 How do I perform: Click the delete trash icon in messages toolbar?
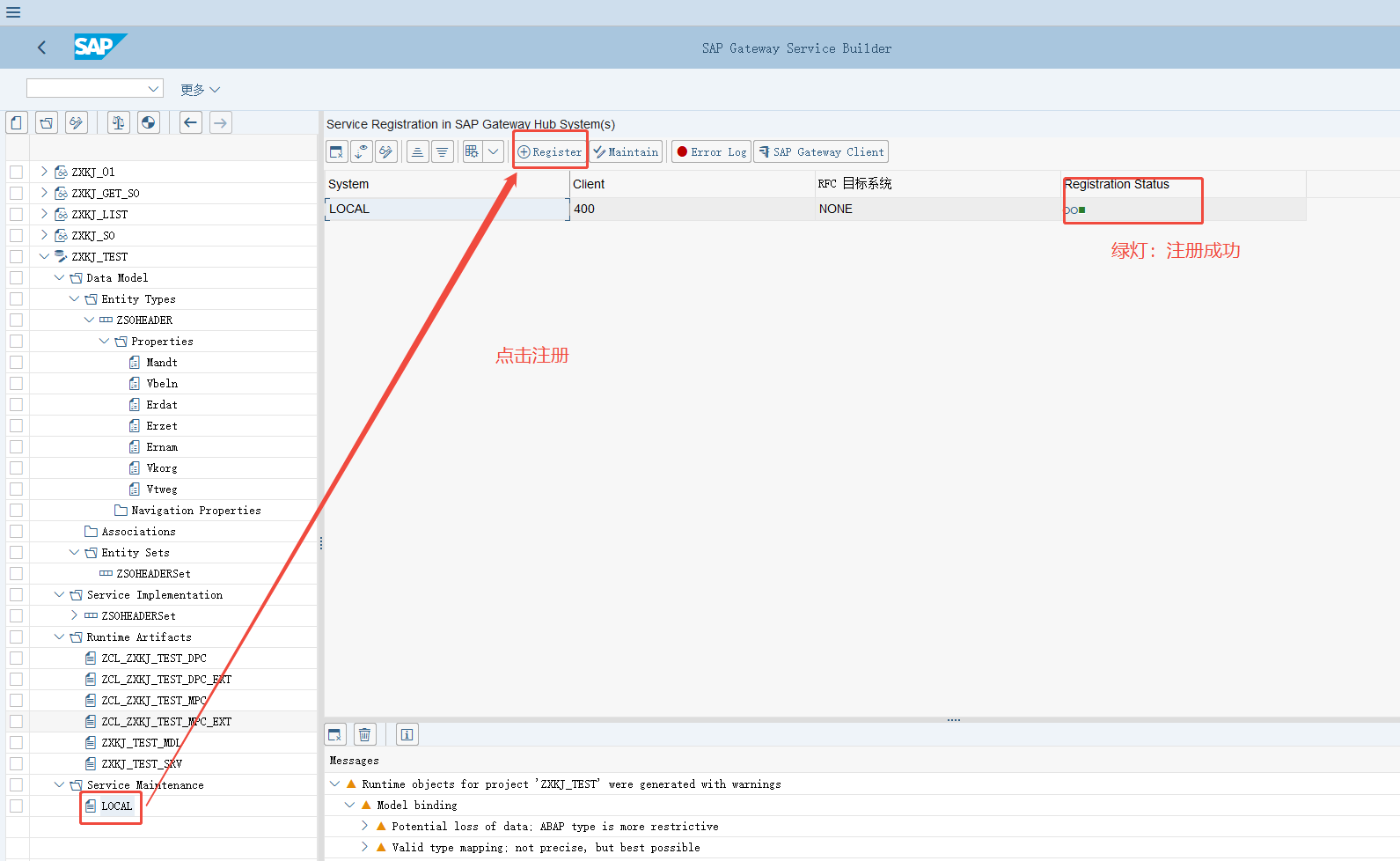point(365,734)
